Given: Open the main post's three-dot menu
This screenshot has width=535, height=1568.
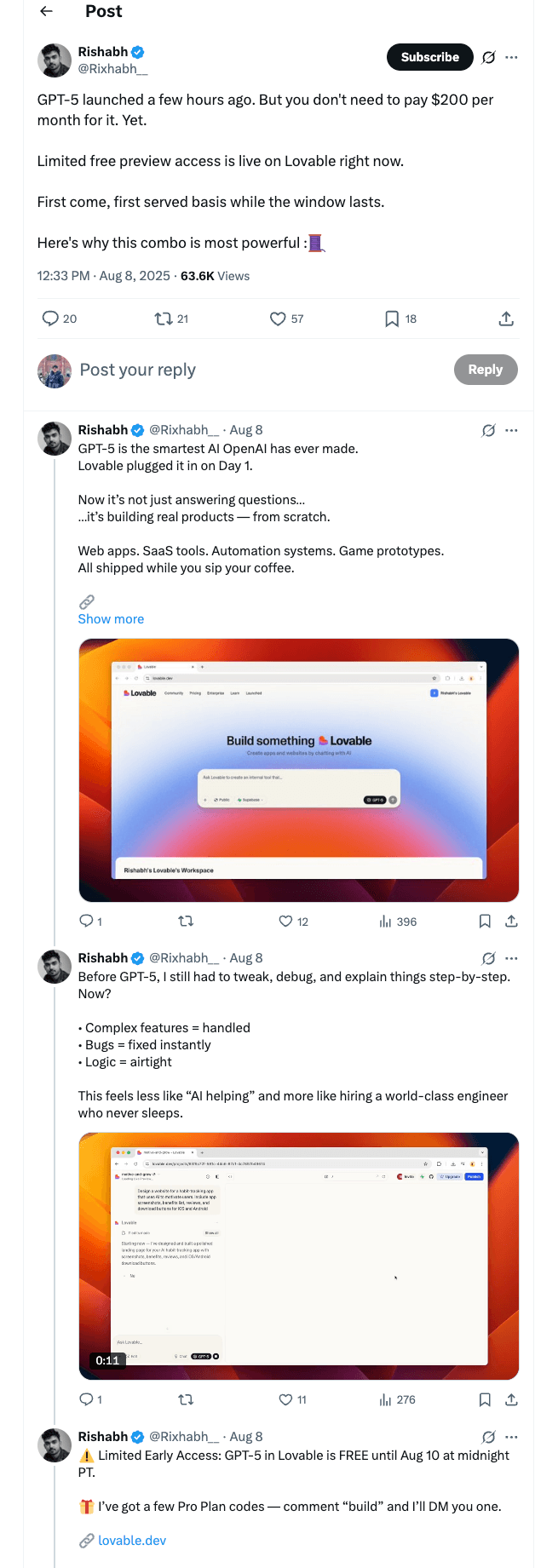Looking at the screenshot, I should (x=511, y=57).
